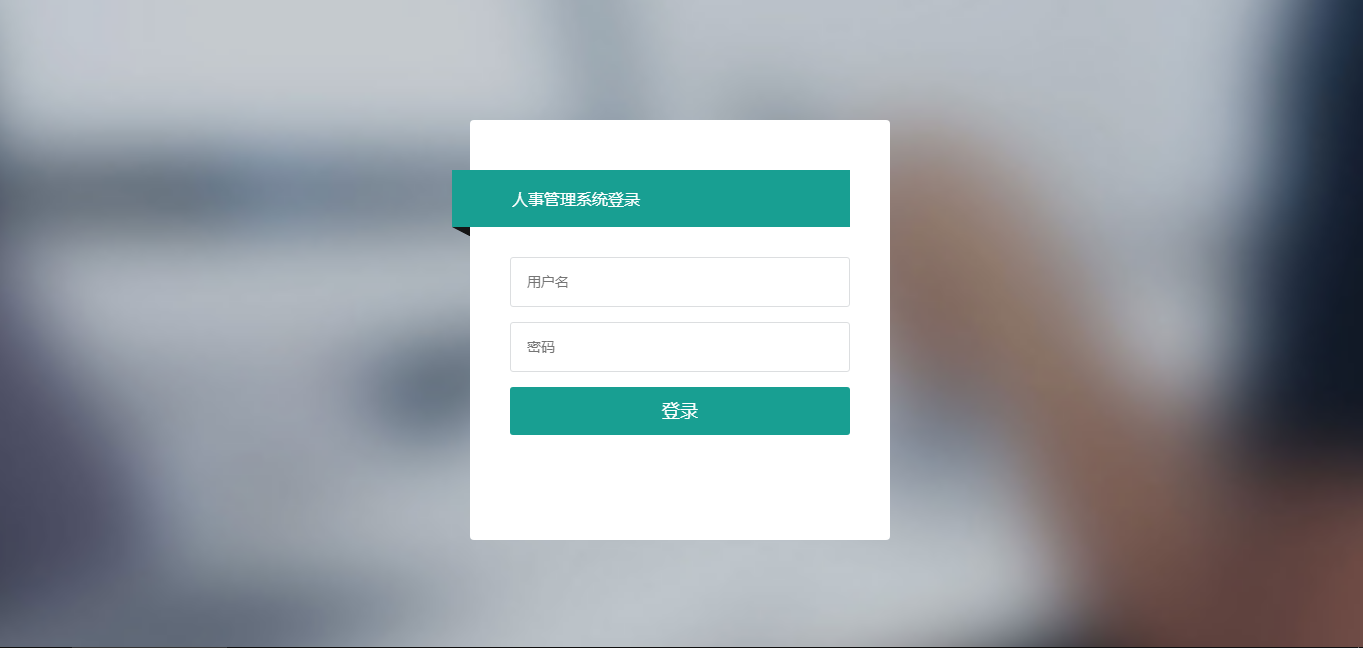The image size is (1363, 648).
Task: Click the blank card area below 登录 button
Action: coord(680,487)
